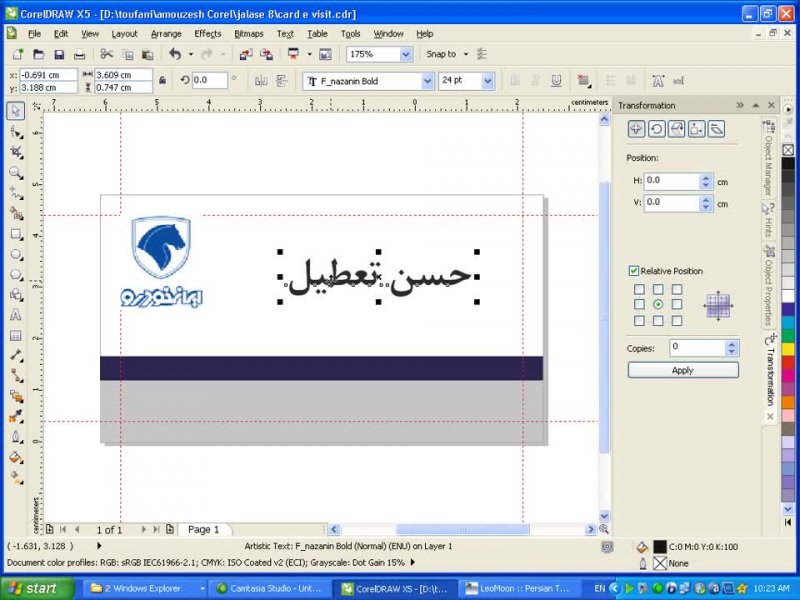Pick the Text tool
The height and width of the screenshot is (600, 800).
[16, 314]
